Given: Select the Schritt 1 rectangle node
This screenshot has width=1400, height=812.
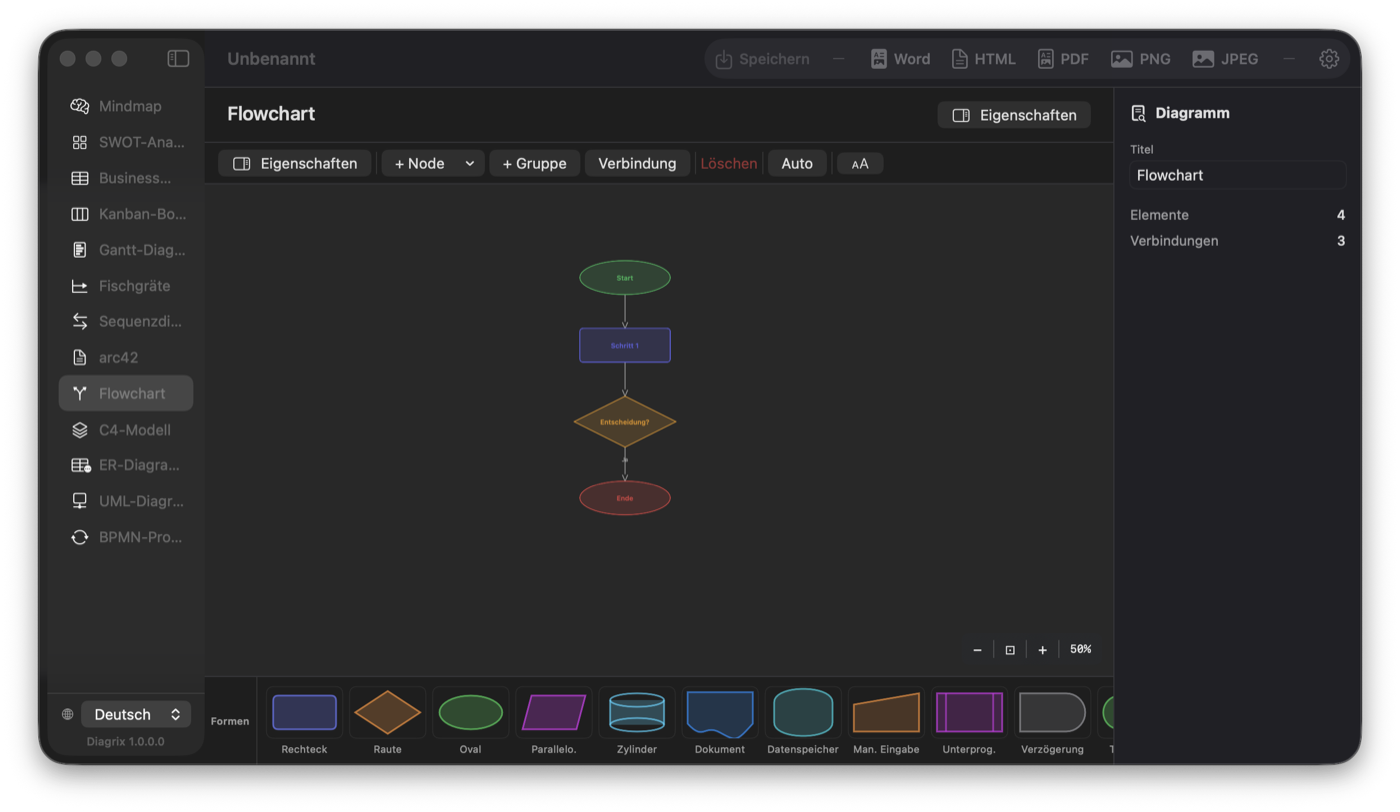Looking at the screenshot, I should 625,345.
